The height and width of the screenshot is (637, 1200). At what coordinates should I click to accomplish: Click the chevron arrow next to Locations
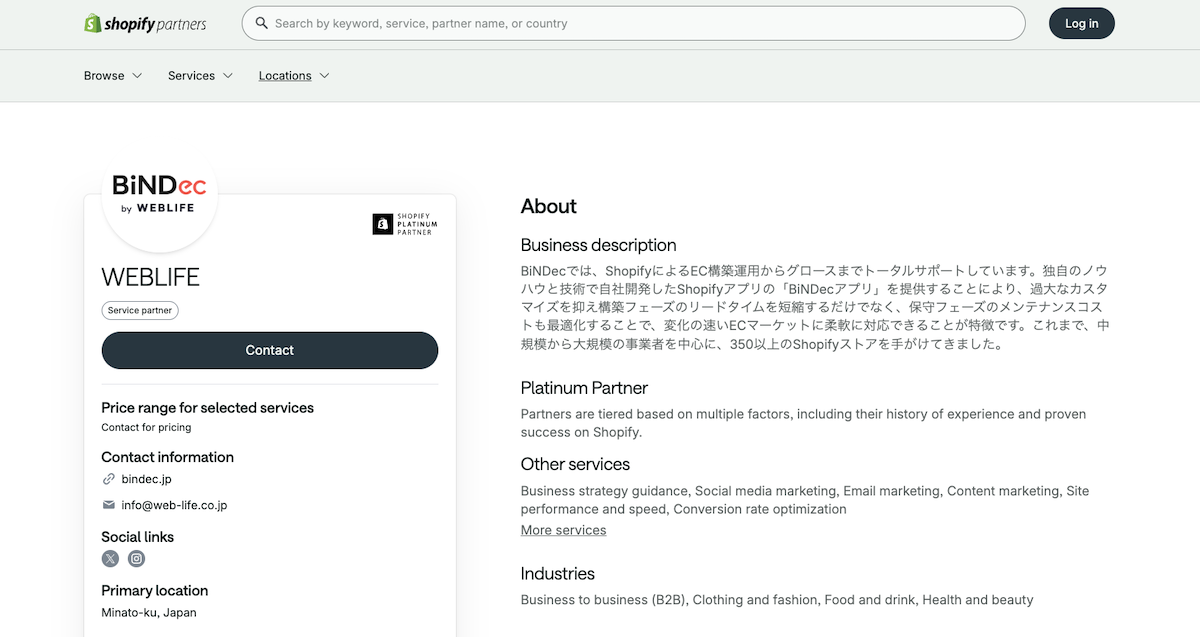click(x=324, y=76)
